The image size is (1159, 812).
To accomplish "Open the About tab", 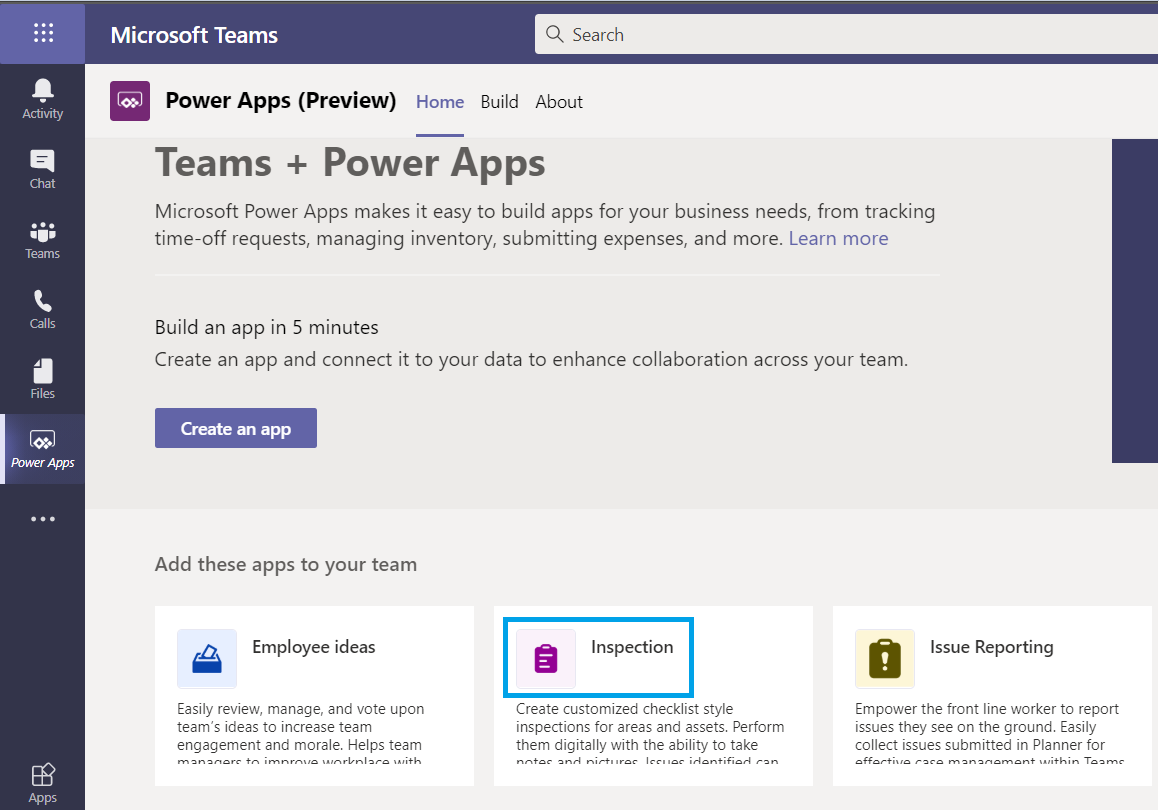I will (559, 101).
